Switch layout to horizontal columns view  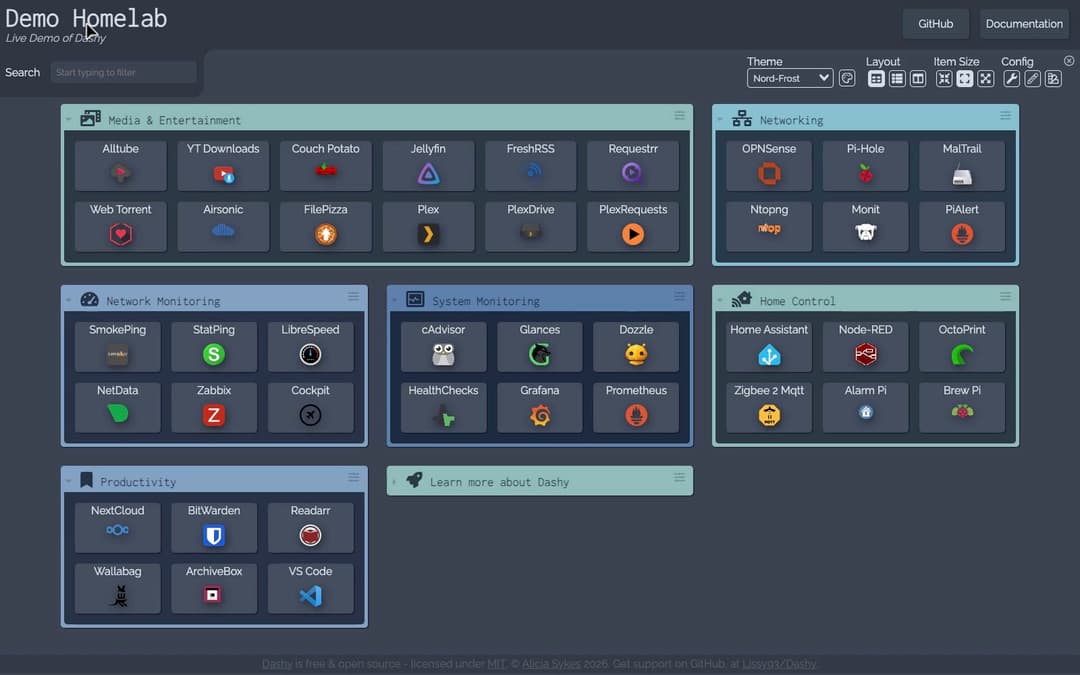click(x=917, y=79)
